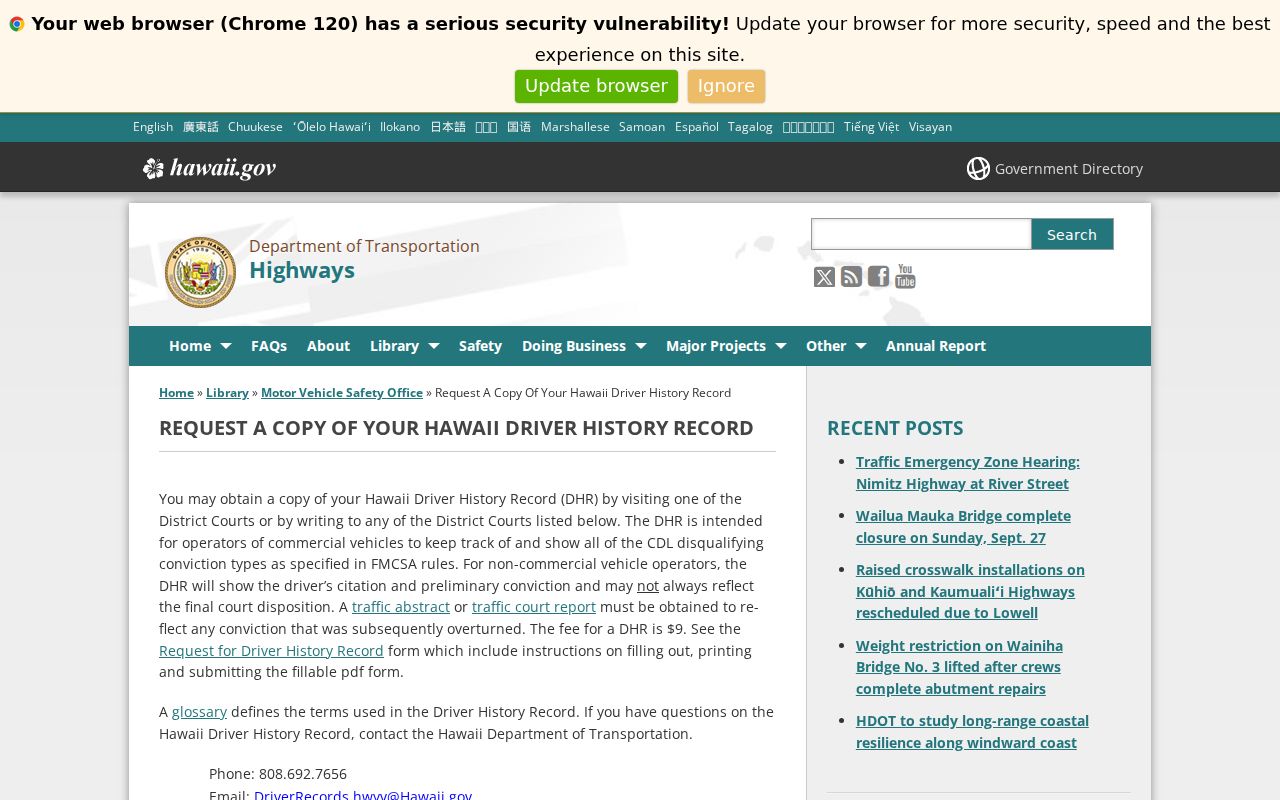Switch language to ʻŌlelo Hawaiʻi

coord(331,127)
